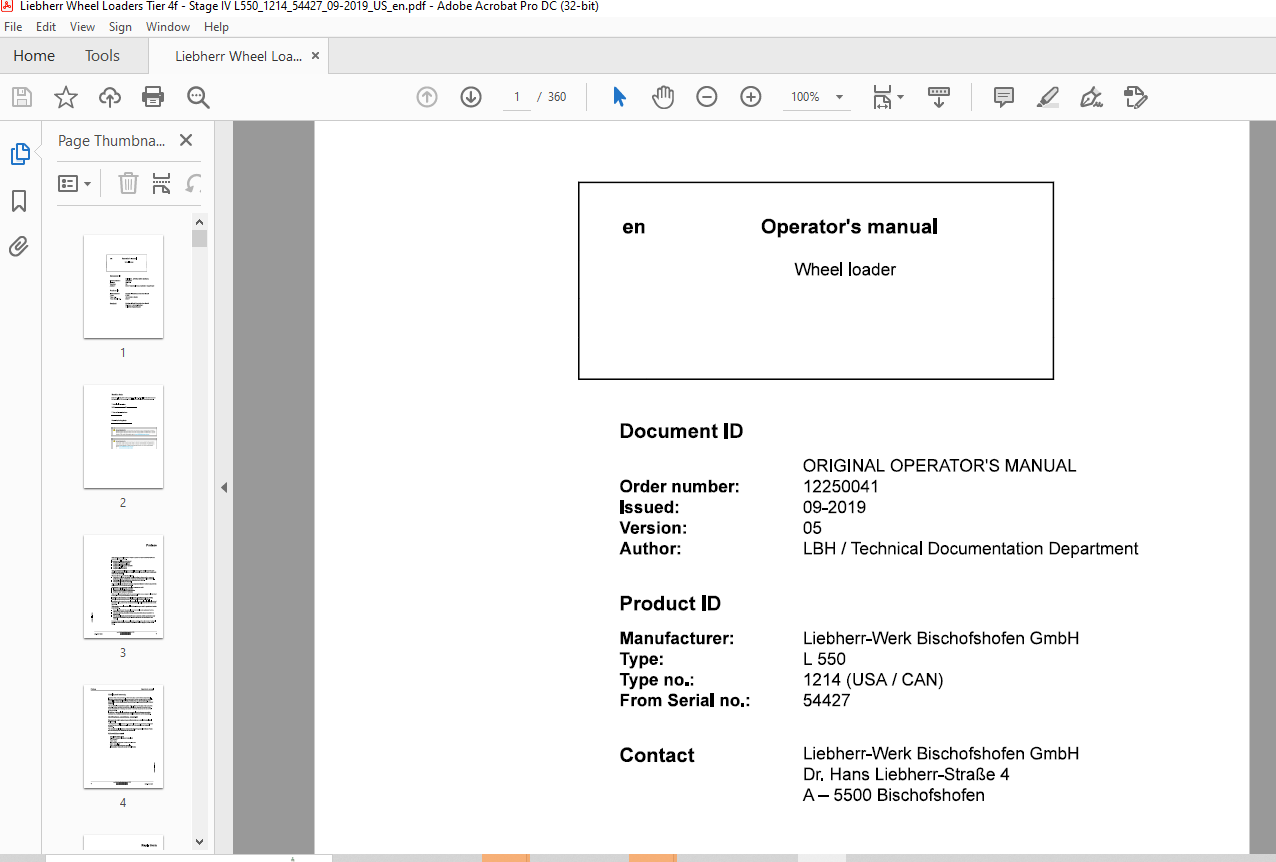
Task: Go to next page arrow
Action: click(x=471, y=97)
